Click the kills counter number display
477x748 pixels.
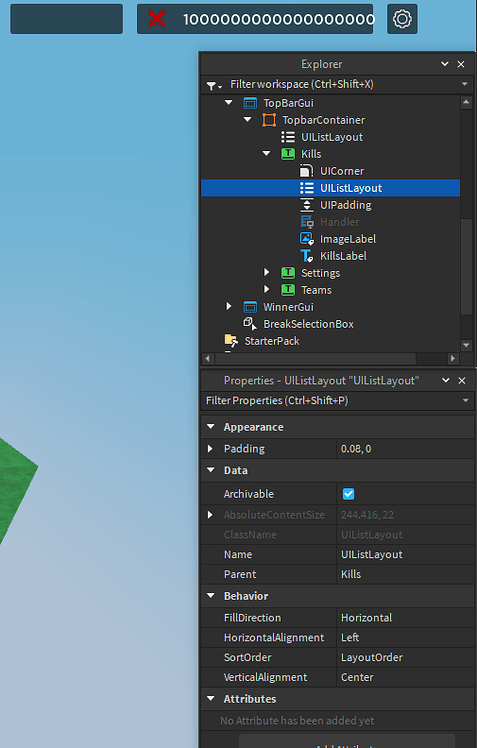click(279, 19)
